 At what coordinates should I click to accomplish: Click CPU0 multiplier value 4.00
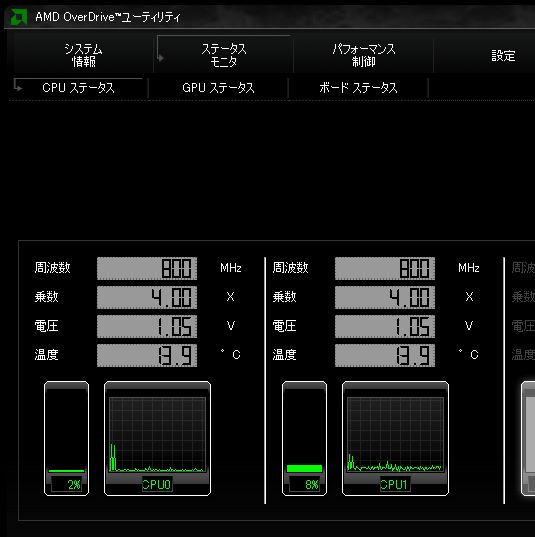(x=147, y=297)
